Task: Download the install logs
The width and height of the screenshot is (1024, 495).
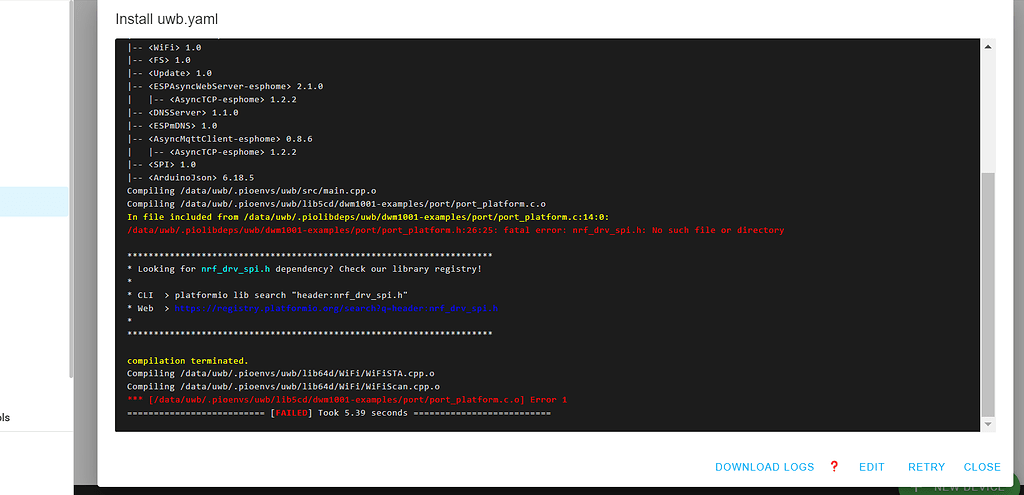Action: click(765, 467)
